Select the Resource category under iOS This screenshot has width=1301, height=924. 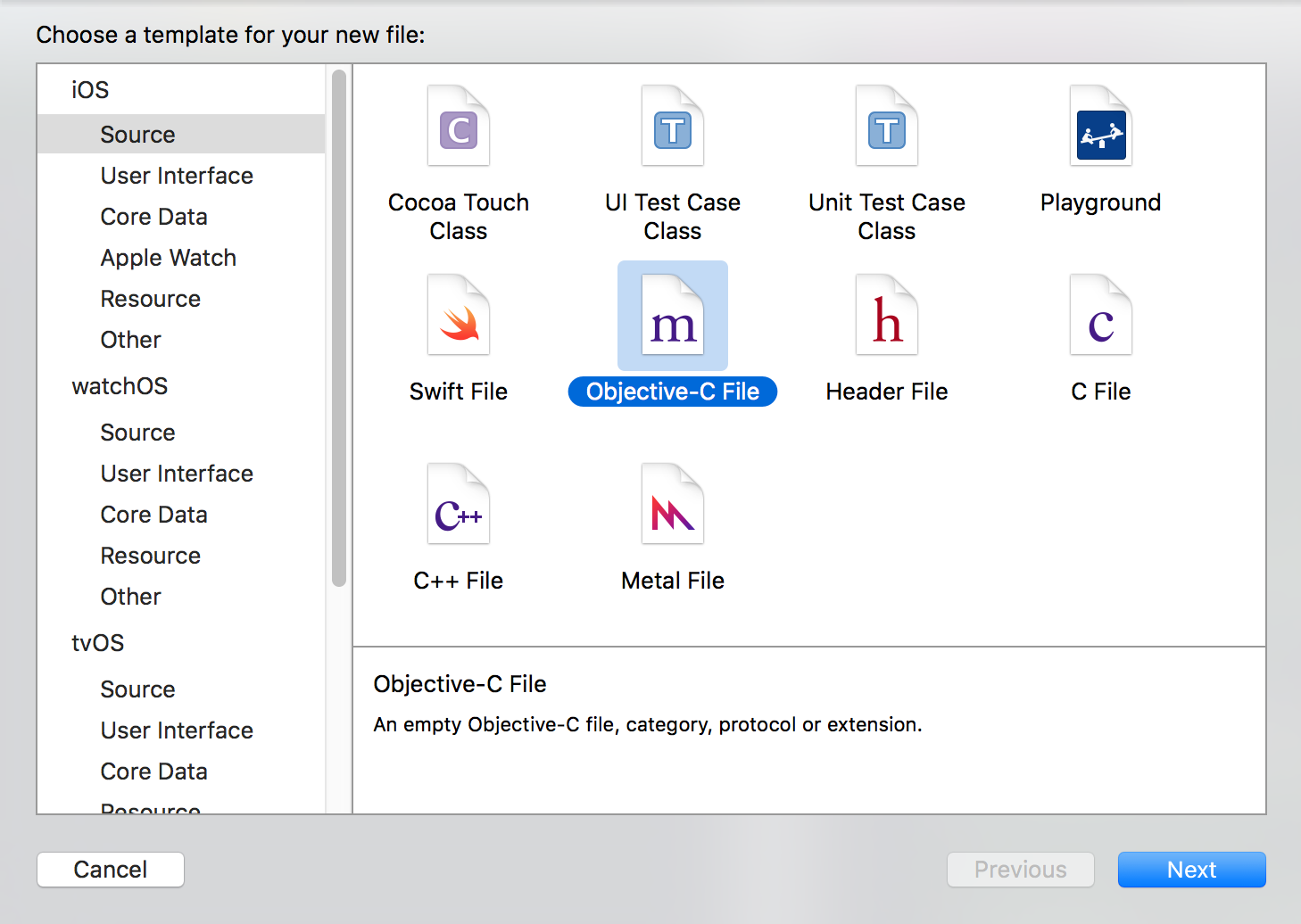[150, 298]
